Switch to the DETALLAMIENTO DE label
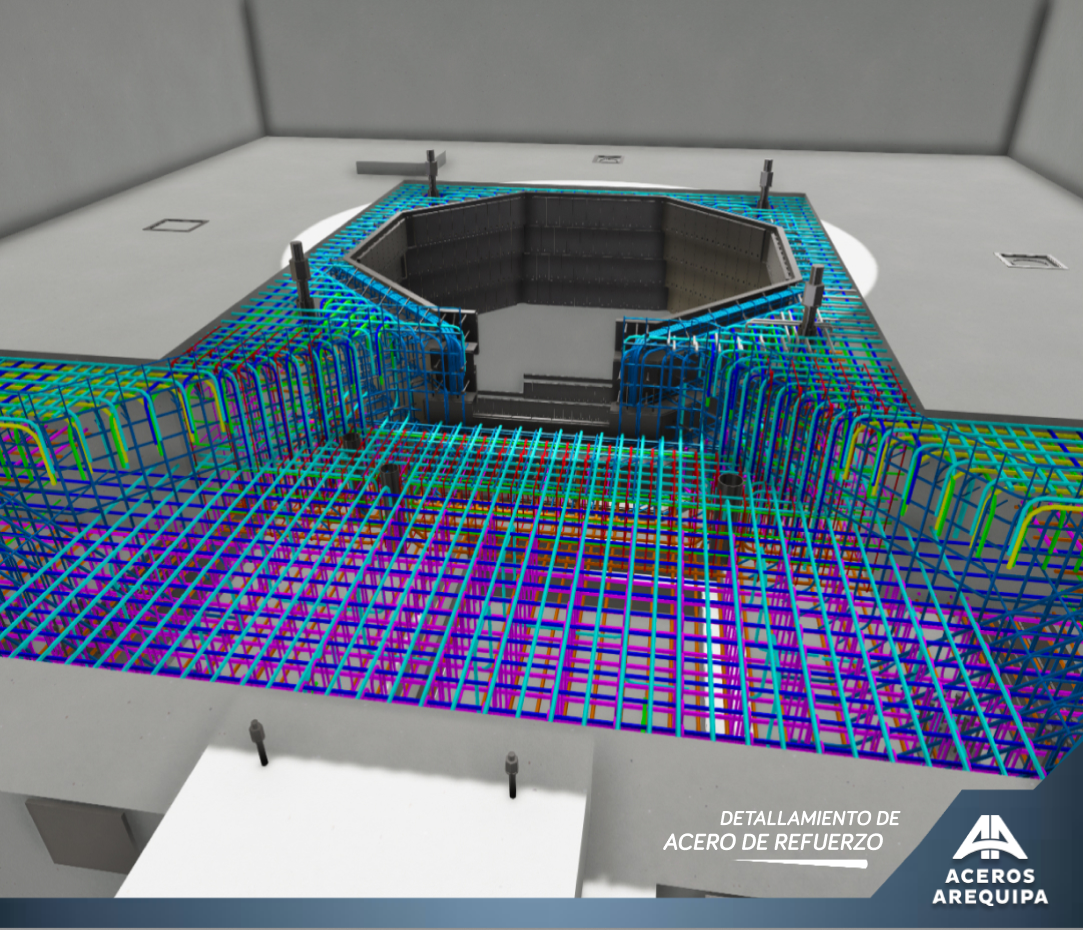1083x930 pixels. [x=811, y=817]
